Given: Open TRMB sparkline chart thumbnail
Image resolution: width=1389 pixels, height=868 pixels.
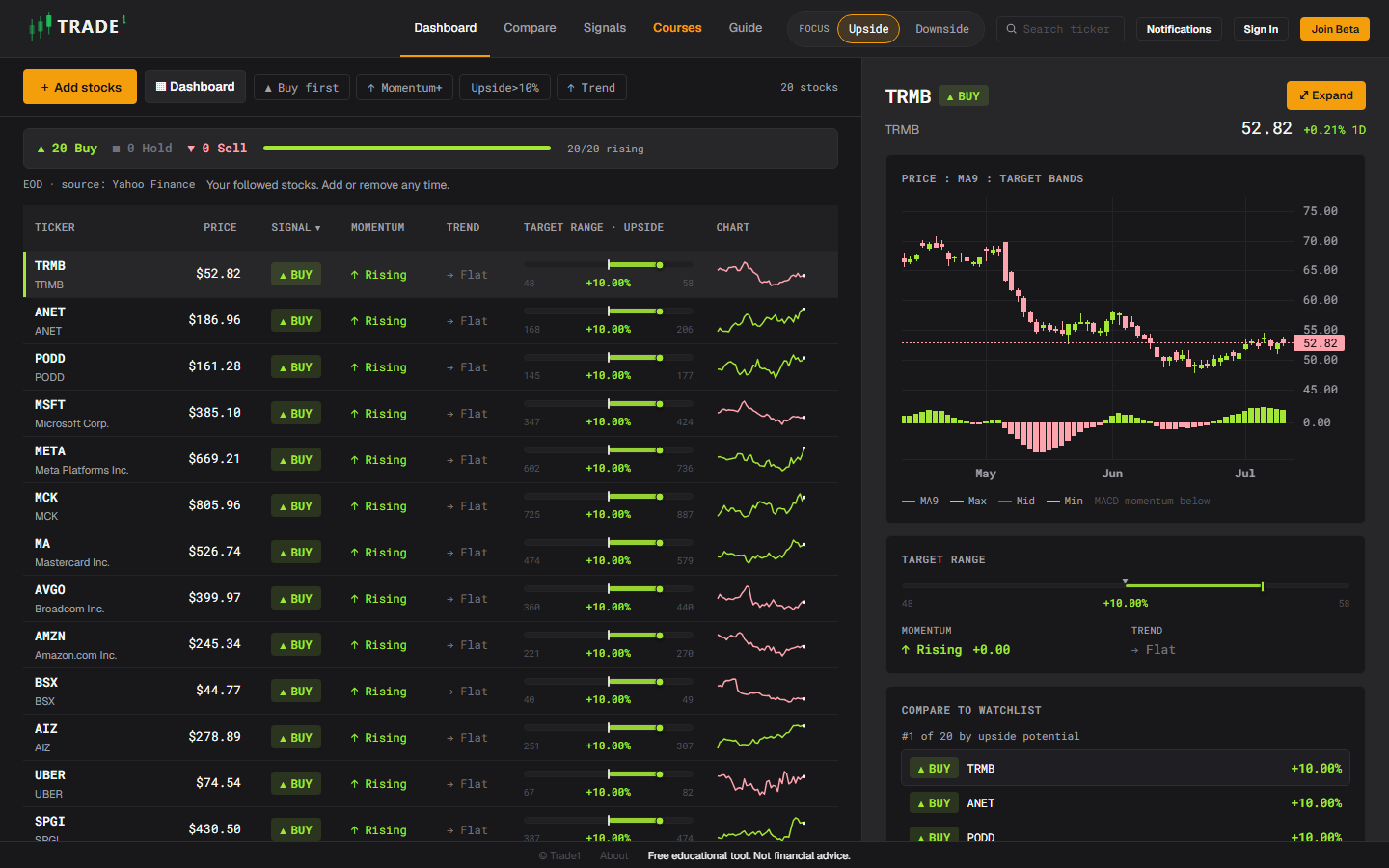Looking at the screenshot, I should (x=761, y=274).
